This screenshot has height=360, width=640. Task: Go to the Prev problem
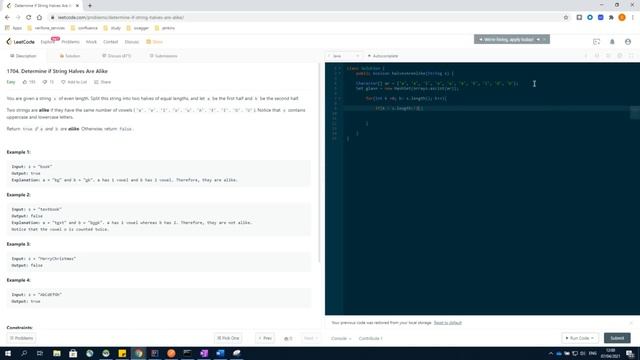coord(265,338)
